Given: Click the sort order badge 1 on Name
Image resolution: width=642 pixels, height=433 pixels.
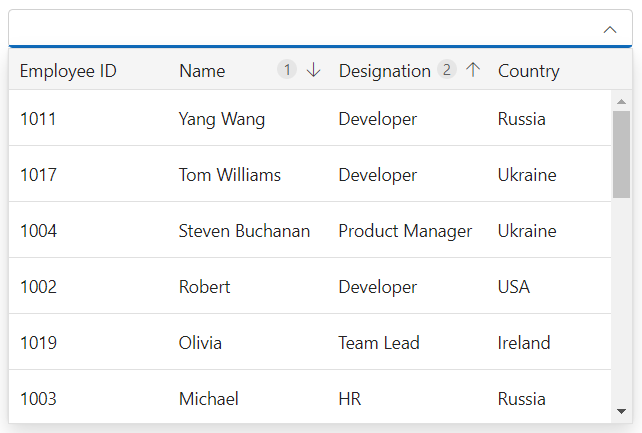Looking at the screenshot, I should [x=287, y=70].
